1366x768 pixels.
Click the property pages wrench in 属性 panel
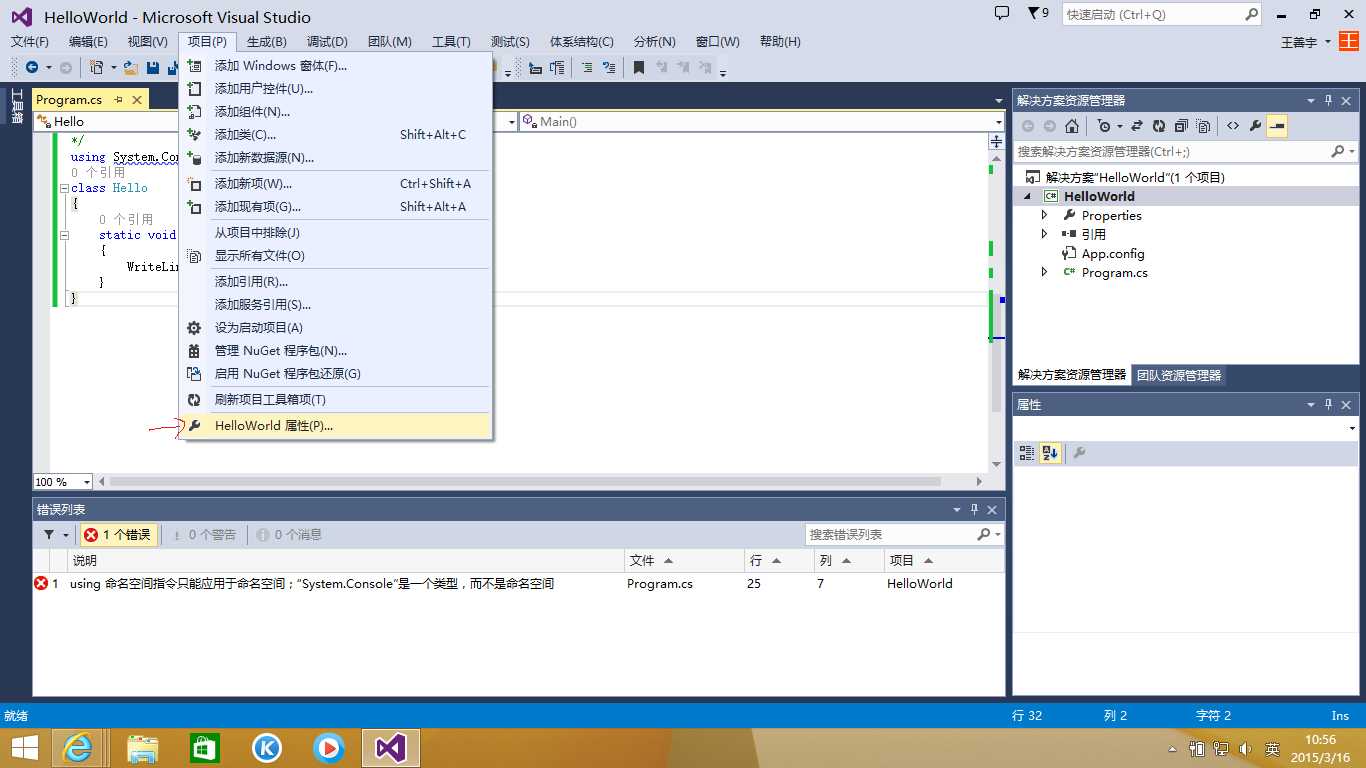click(1079, 453)
